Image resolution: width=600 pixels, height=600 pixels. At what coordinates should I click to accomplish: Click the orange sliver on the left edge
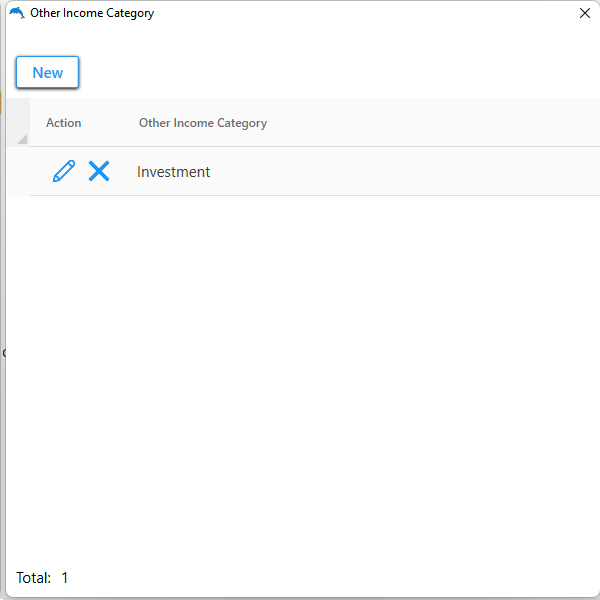pyautogui.click(x=2, y=102)
